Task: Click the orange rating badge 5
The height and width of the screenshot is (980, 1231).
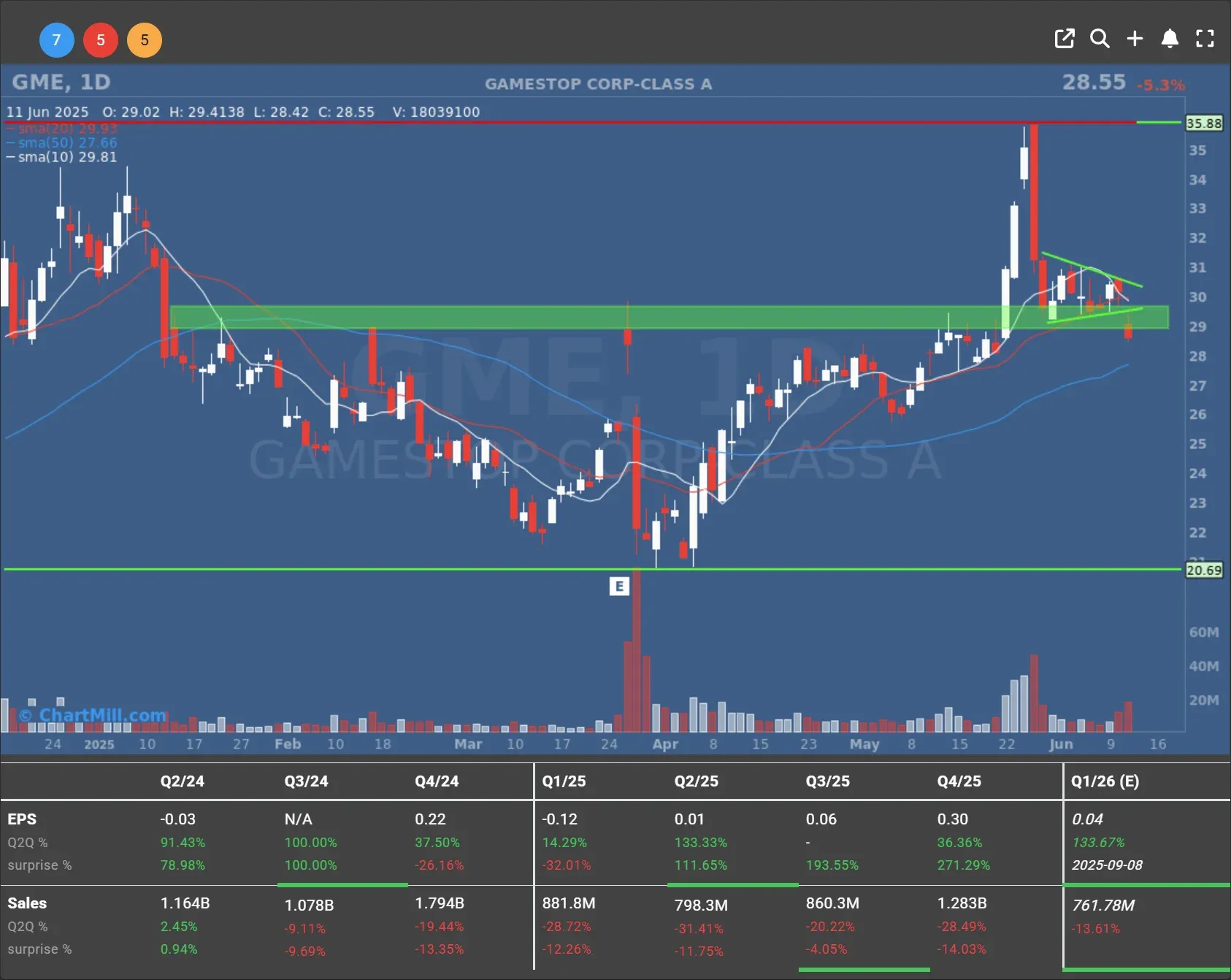Action: [x=145, y=40]
